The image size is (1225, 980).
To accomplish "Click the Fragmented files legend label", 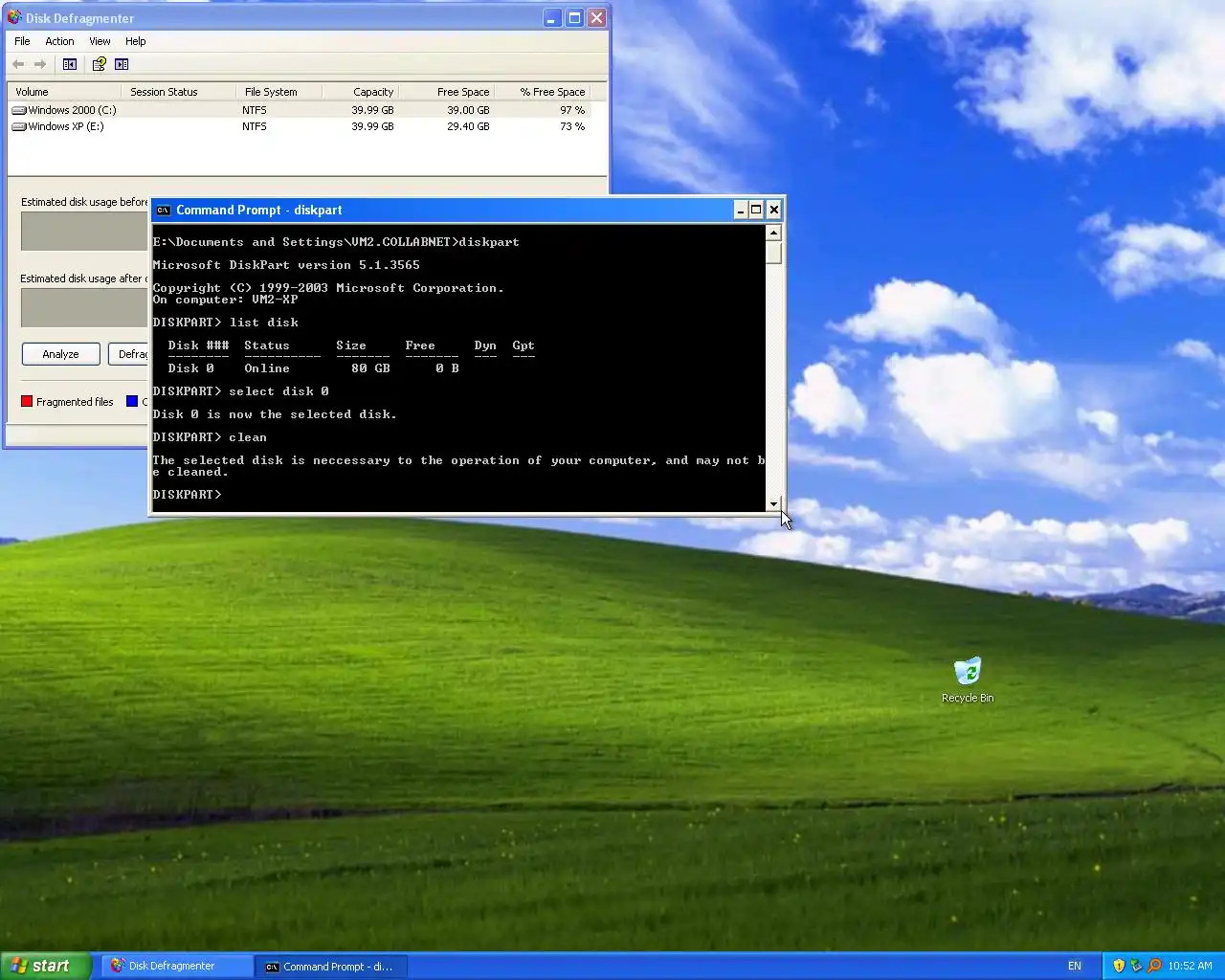I will 75,402.
